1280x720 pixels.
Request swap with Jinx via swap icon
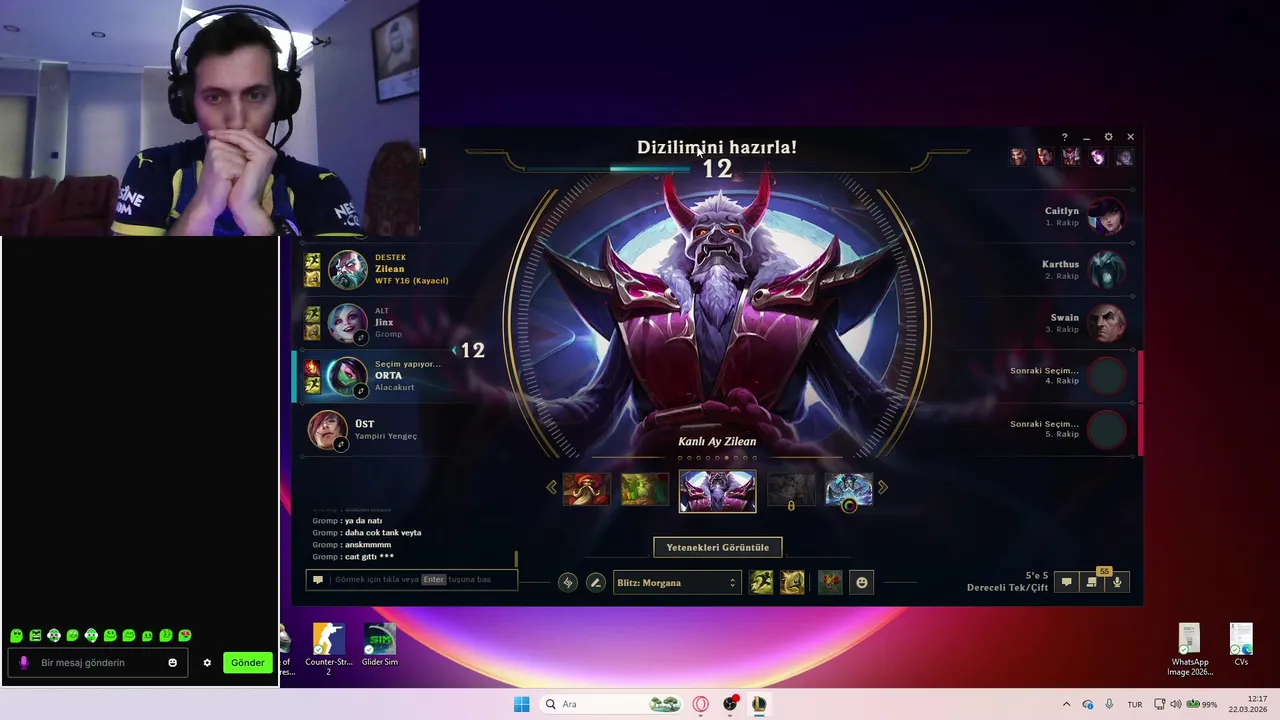[361, 338]
